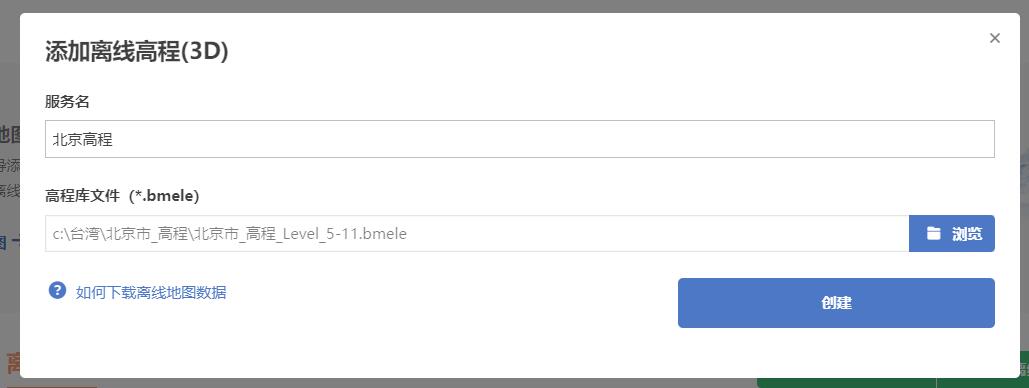Click the gray overlay right of the X icon
This screenshot has height=388, width=1029.
[1024, 38]
